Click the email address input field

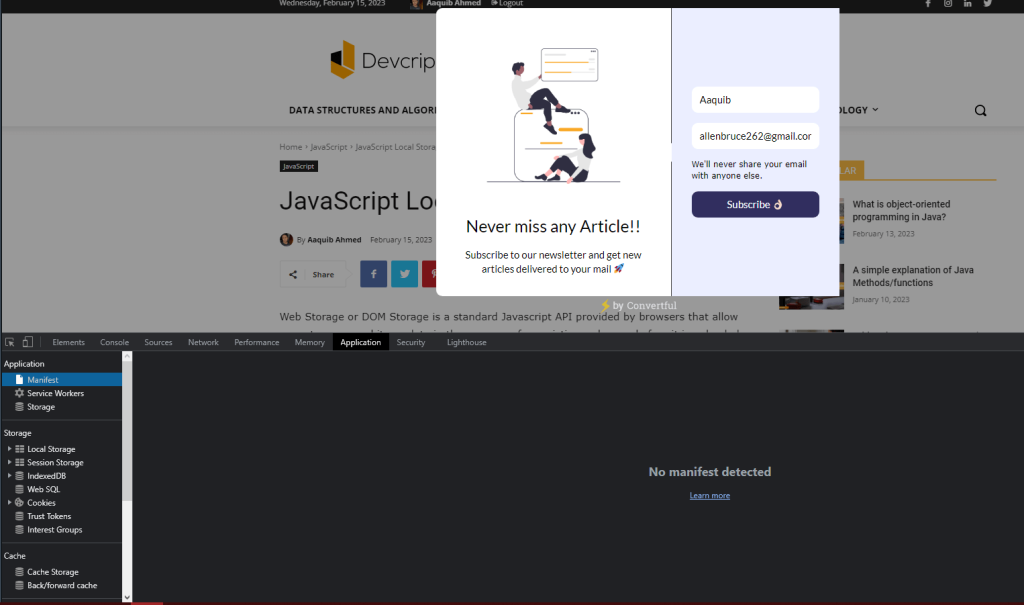755,135
